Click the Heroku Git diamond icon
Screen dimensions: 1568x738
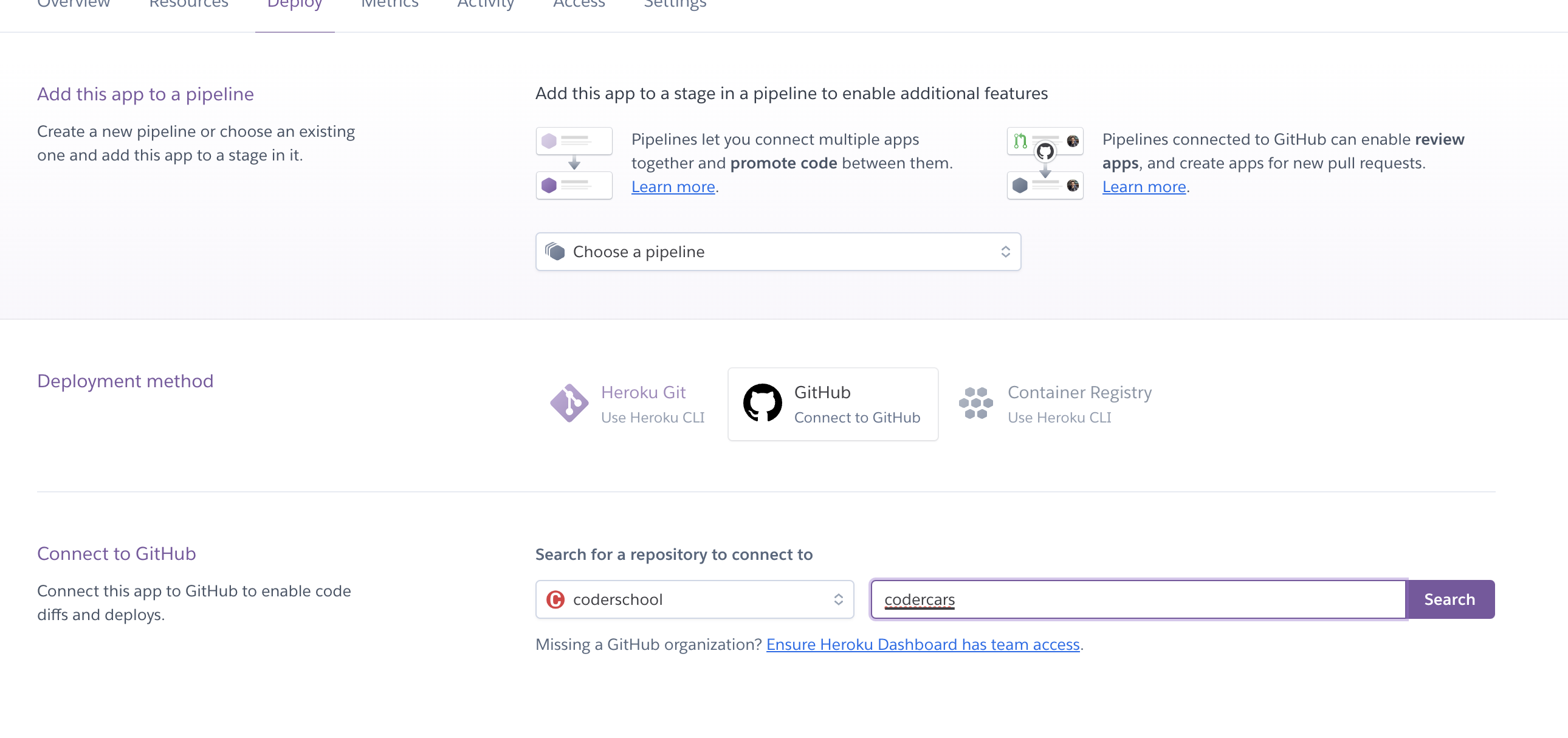click(569, 403)
